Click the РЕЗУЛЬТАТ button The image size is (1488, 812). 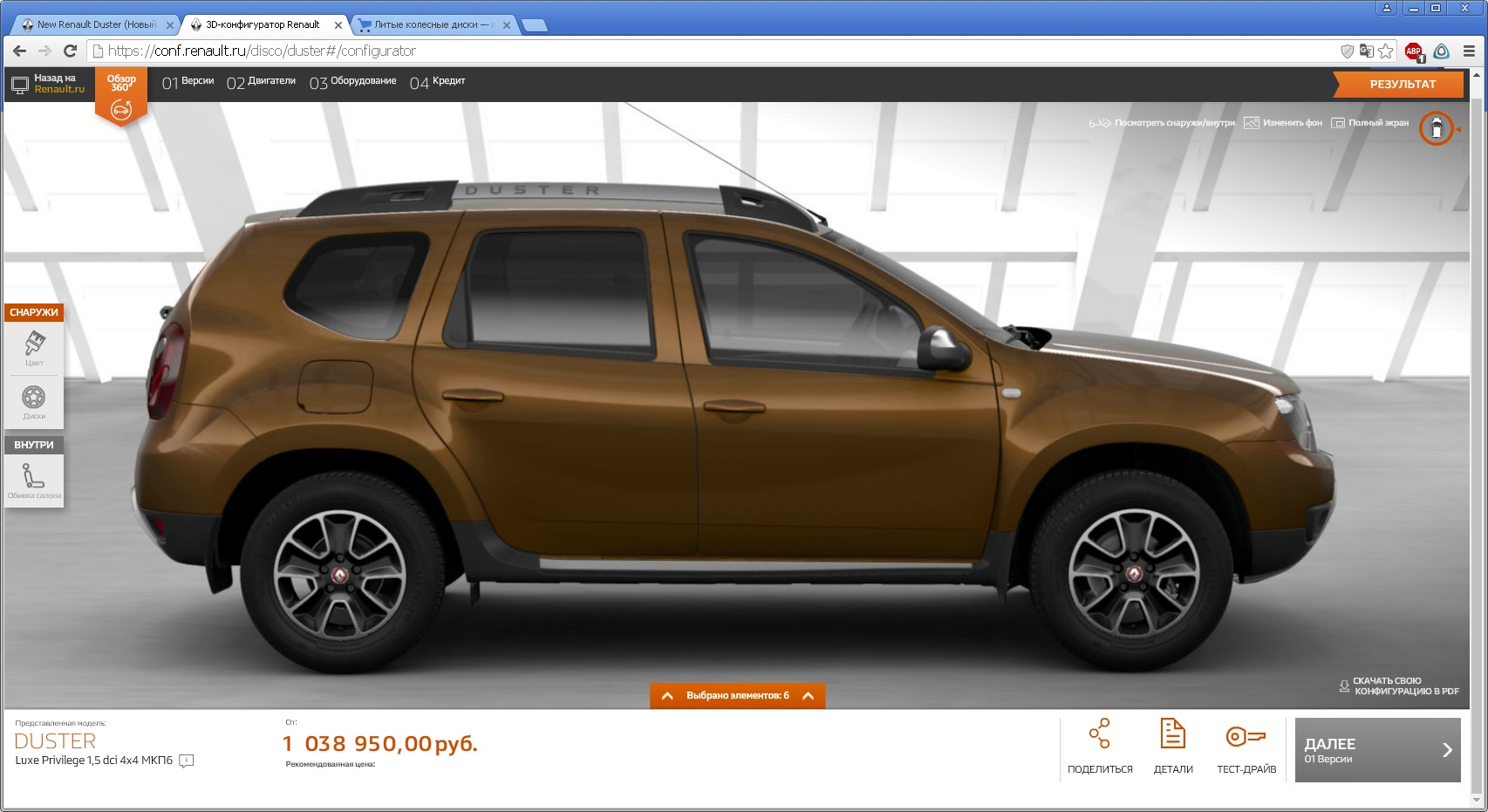(1397, 84)
